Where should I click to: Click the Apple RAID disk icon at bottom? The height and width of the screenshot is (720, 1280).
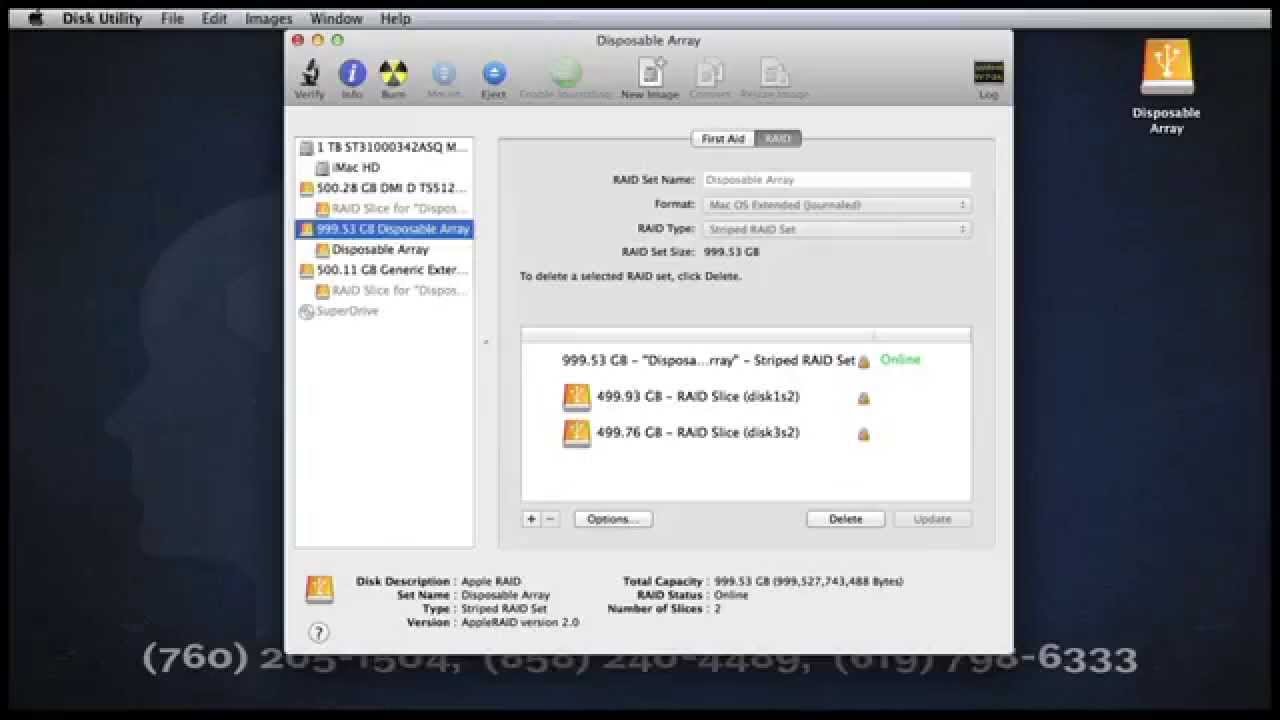click(x=319, y=589)
